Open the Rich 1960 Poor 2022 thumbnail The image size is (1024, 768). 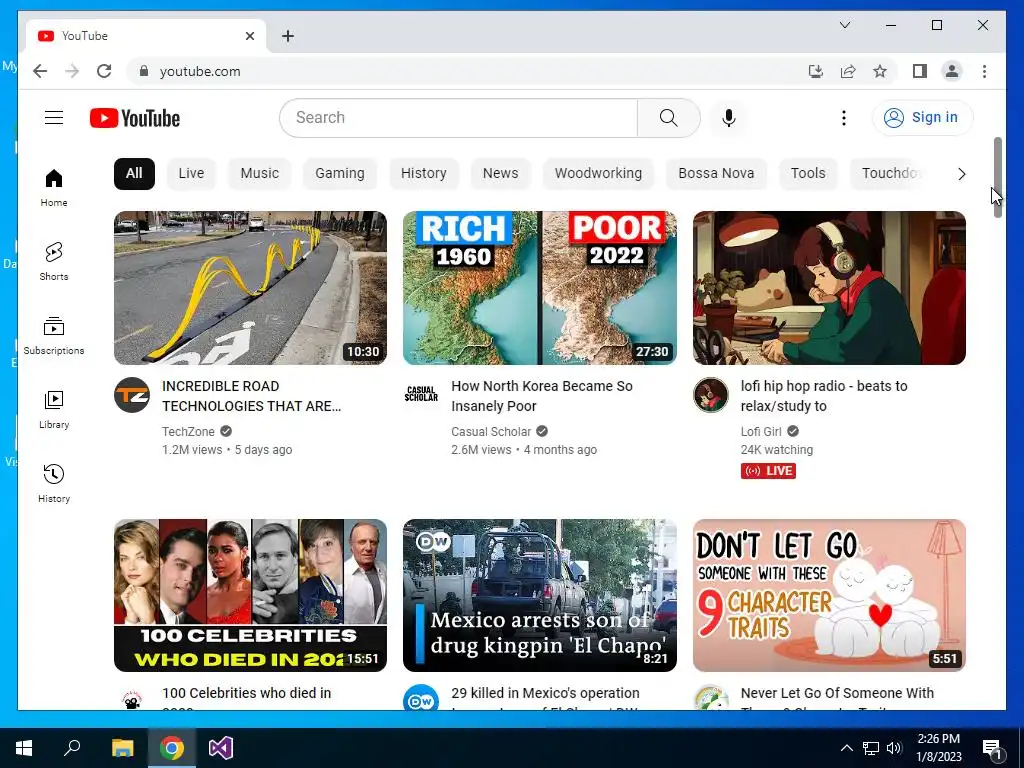point(539,287)
